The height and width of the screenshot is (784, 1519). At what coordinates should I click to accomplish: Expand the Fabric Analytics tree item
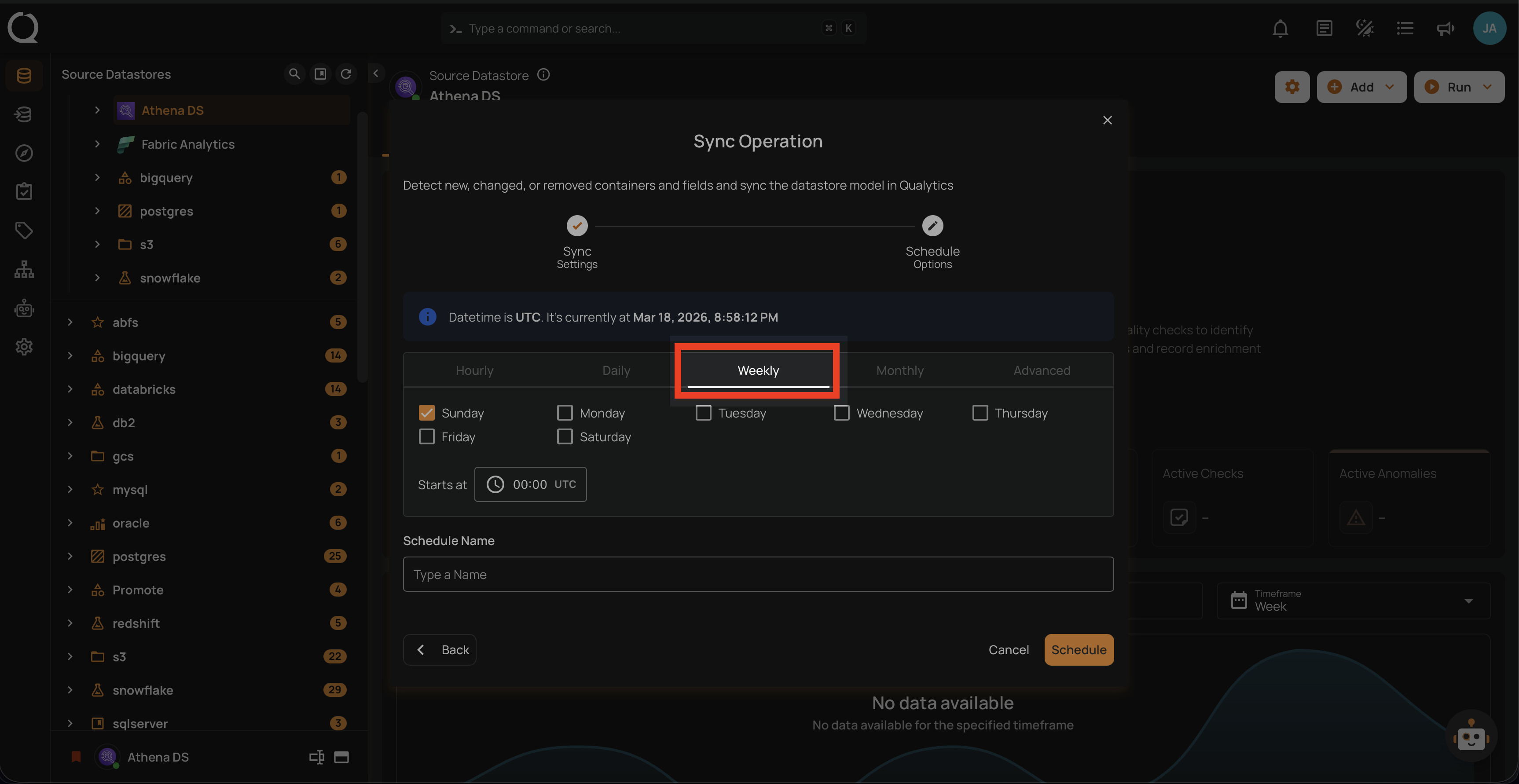coord(97,144)
